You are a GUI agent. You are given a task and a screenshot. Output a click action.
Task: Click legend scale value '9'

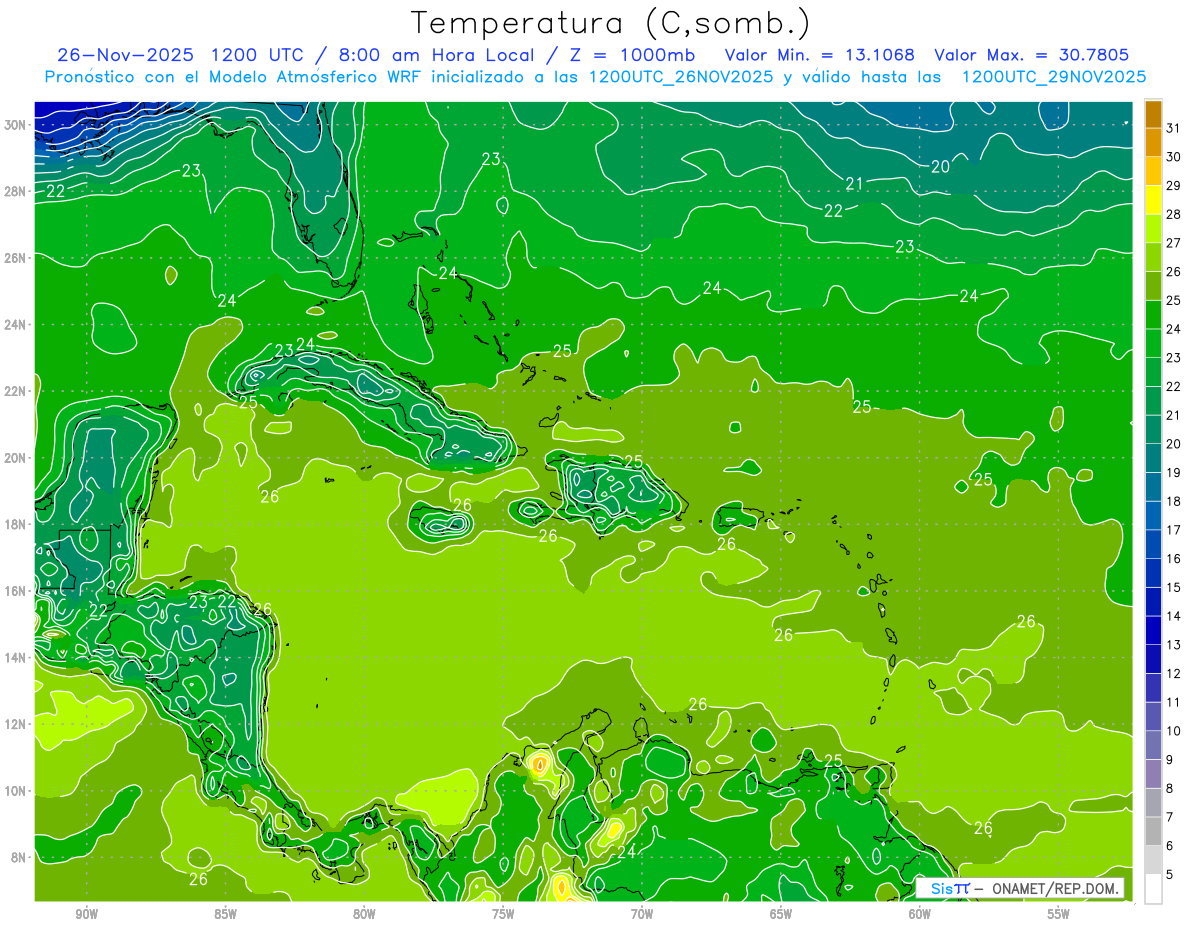1170,760
